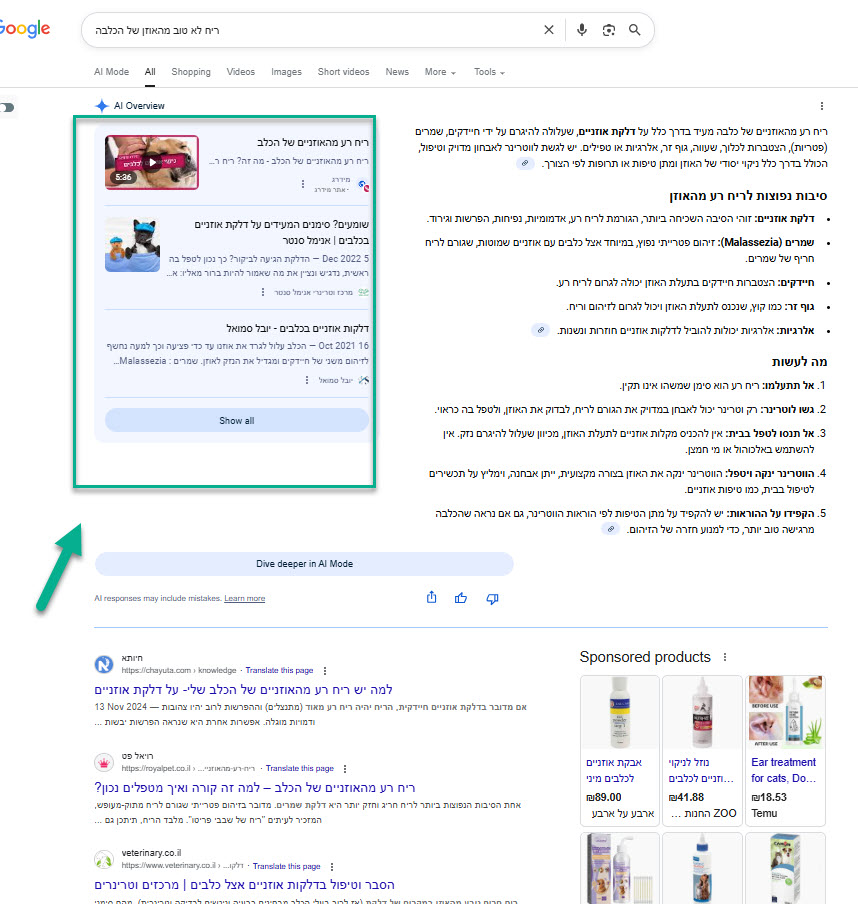Switch to the News tab
Screen dimensions: 858x904
[x=397, y=72]
